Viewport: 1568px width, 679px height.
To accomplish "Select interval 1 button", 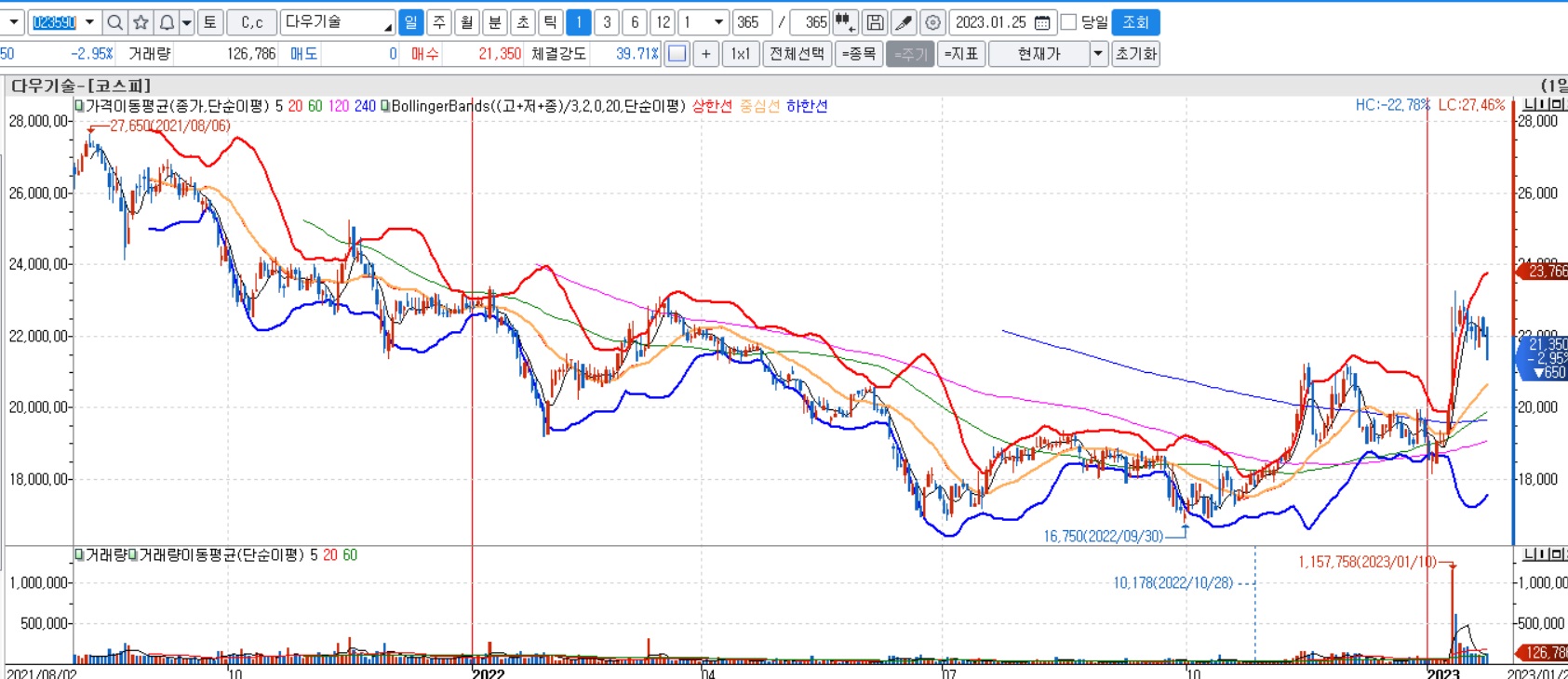I will [x=579, y=22].
